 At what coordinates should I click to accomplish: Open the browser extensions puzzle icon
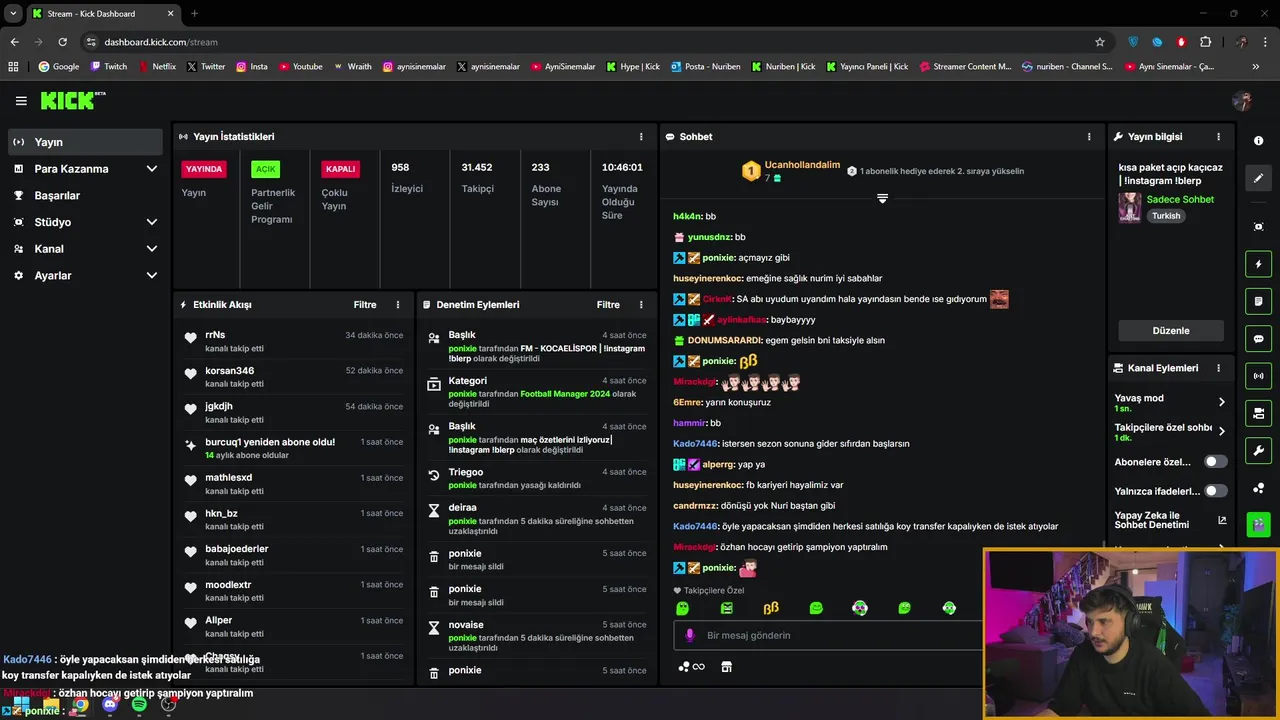pyautogui.click(x=1205, y=42)
